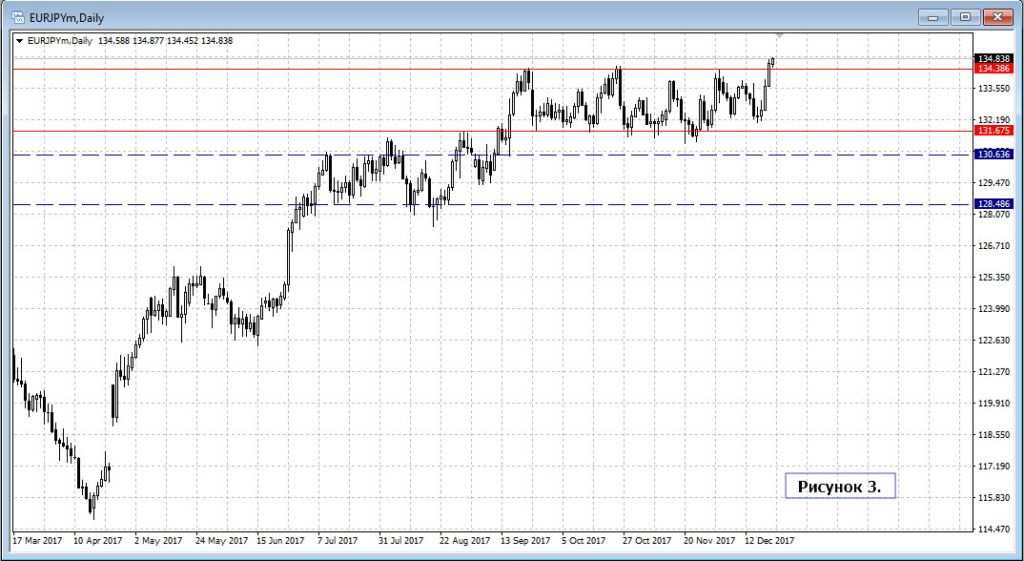The height and width of the screenshot is (561, 1024).
Task: Click the 10 Apr 2017 date on time axis
Action: point(89,540)
